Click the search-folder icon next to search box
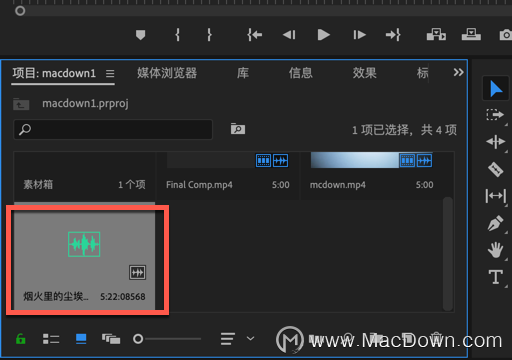This screenshot has width=512, height=360. [238, 129]
